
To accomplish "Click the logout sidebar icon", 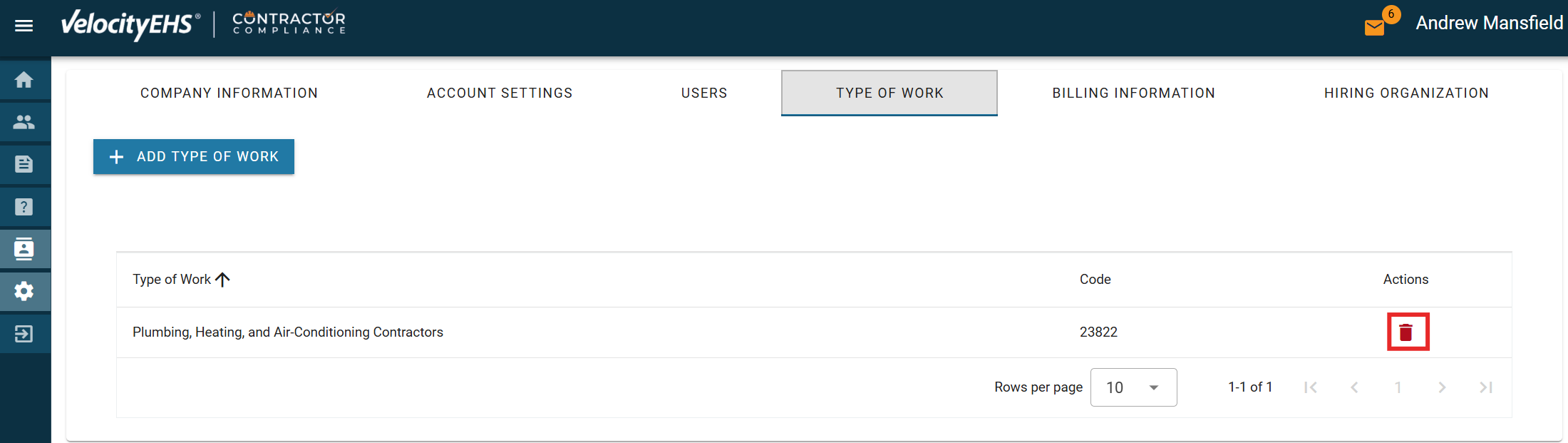I will [24, 334].
